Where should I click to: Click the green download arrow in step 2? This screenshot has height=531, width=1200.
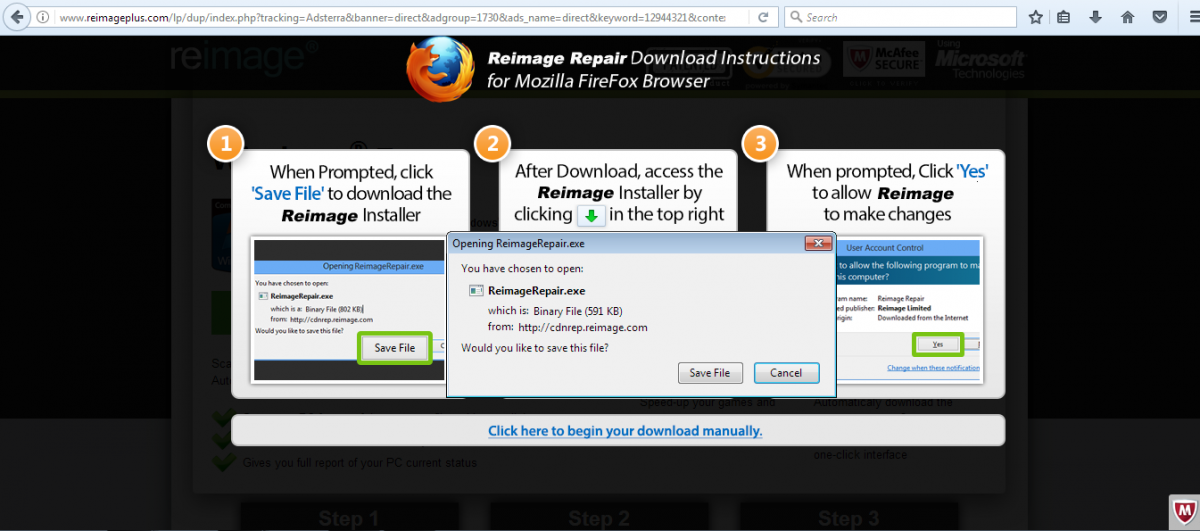pos(590,215)
